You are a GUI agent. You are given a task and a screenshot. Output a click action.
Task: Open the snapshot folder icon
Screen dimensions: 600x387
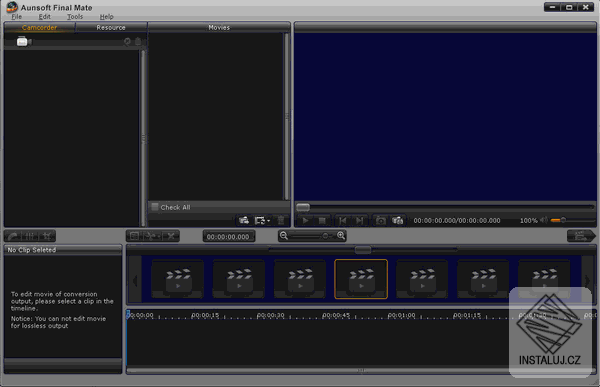pyautogui.click(x=398, y=220)
